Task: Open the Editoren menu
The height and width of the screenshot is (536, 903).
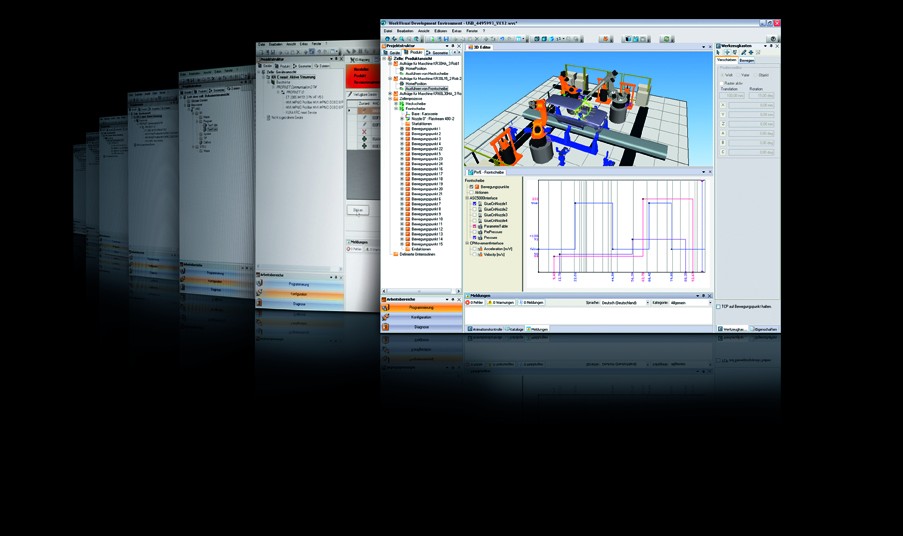Action: pos(441,31)
